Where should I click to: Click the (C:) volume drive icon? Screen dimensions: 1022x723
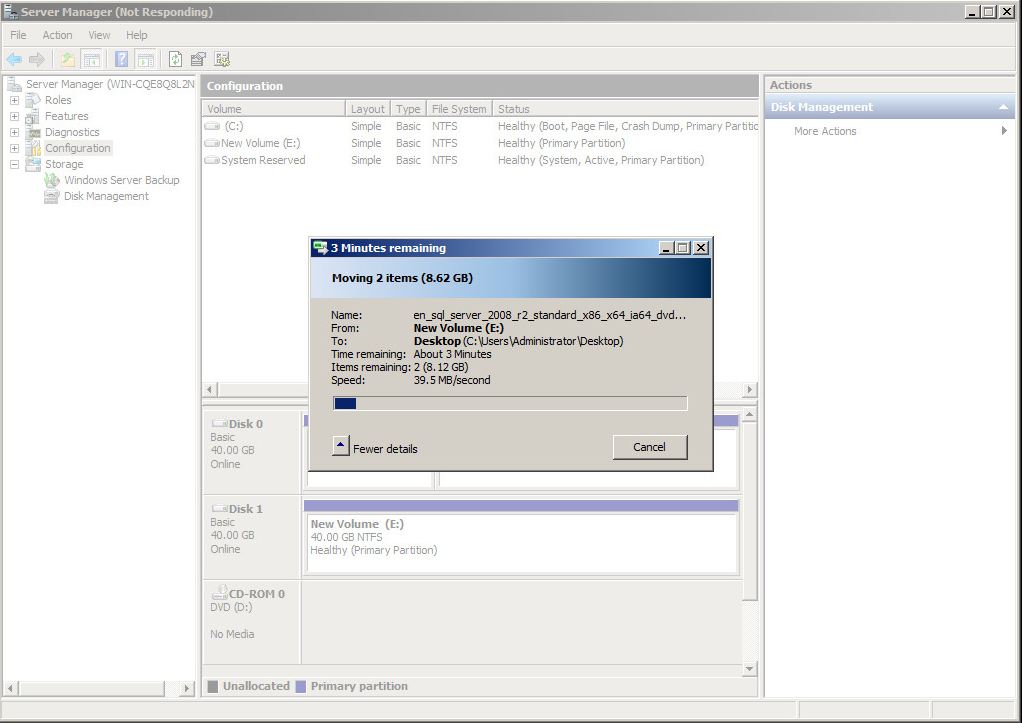[x=212, y=126]
